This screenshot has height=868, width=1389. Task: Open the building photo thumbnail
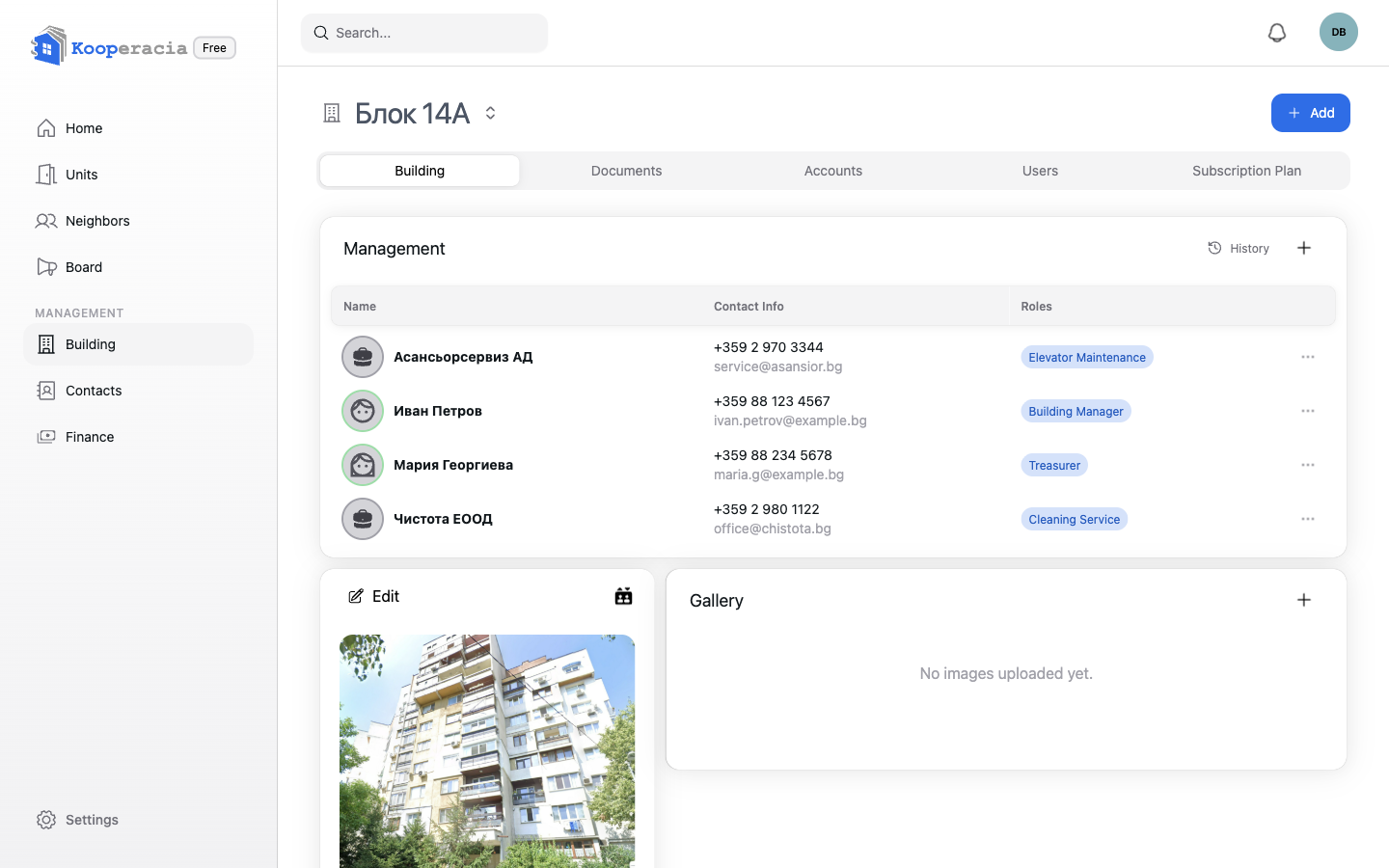pyautogui.click(x=487, y=751)
